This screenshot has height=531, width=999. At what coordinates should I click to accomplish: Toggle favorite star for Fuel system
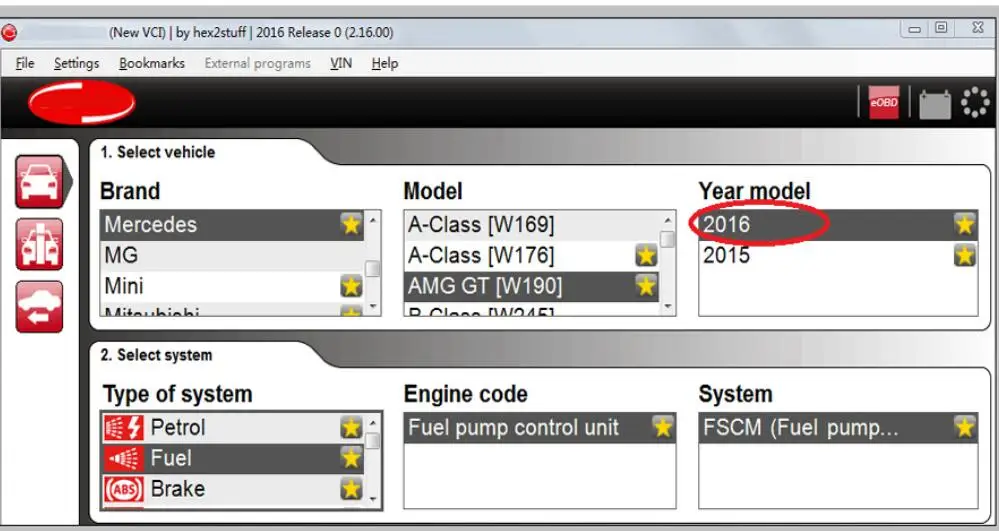point(351,458)
